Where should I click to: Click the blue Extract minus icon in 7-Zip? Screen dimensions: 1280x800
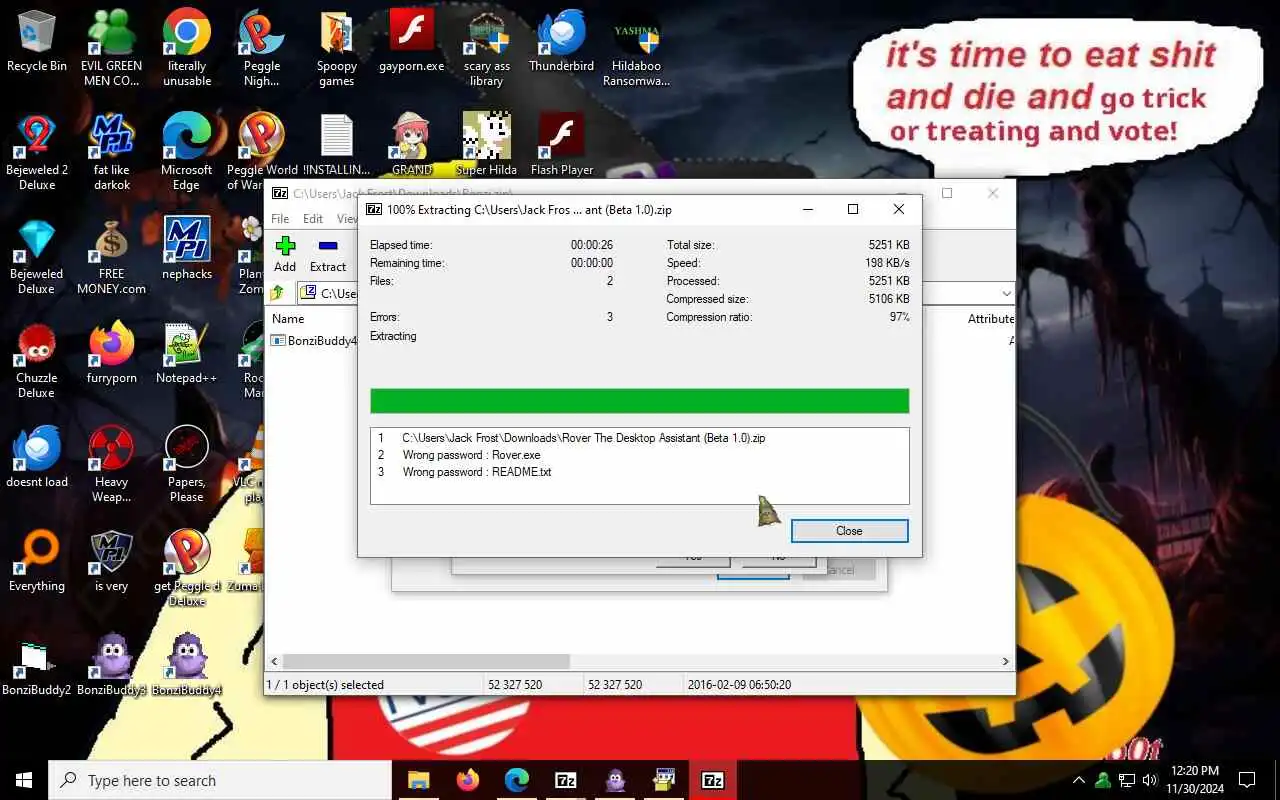pos(327,245)
